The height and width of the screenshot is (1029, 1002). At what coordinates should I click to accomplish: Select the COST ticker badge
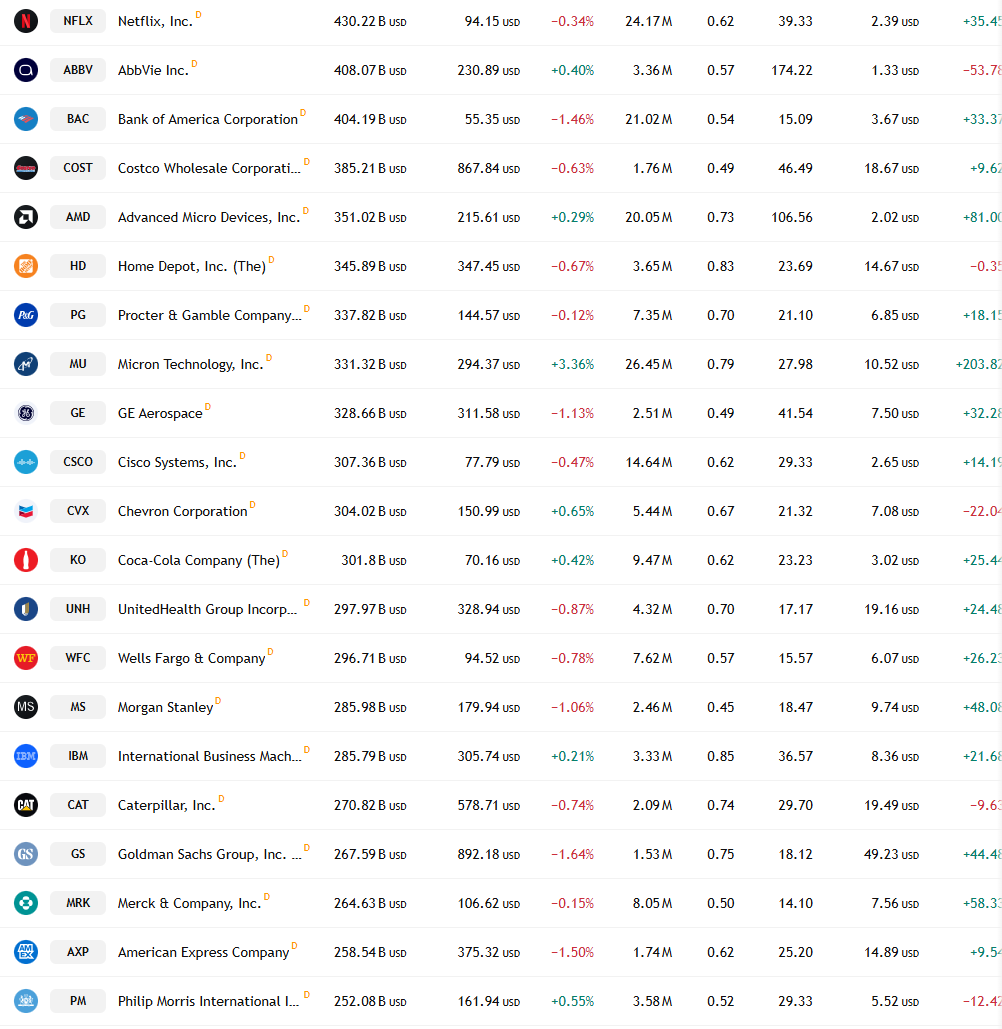78,168
